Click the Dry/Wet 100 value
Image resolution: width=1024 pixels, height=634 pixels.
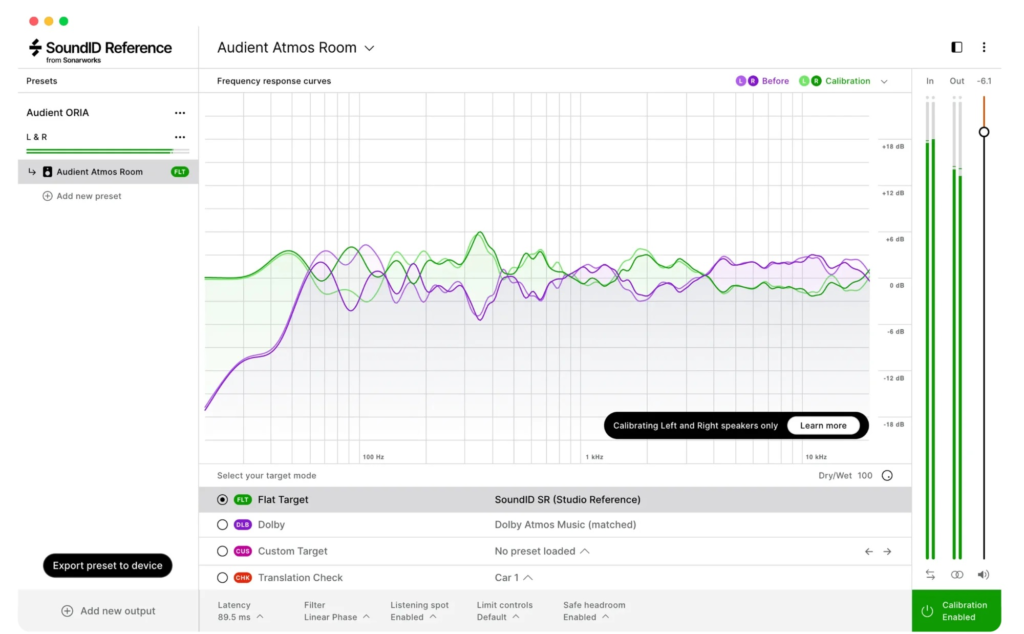[864, 475]
